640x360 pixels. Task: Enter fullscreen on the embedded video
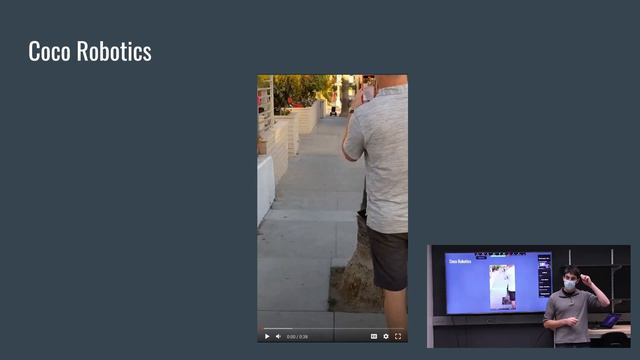(x=398, y=336)
